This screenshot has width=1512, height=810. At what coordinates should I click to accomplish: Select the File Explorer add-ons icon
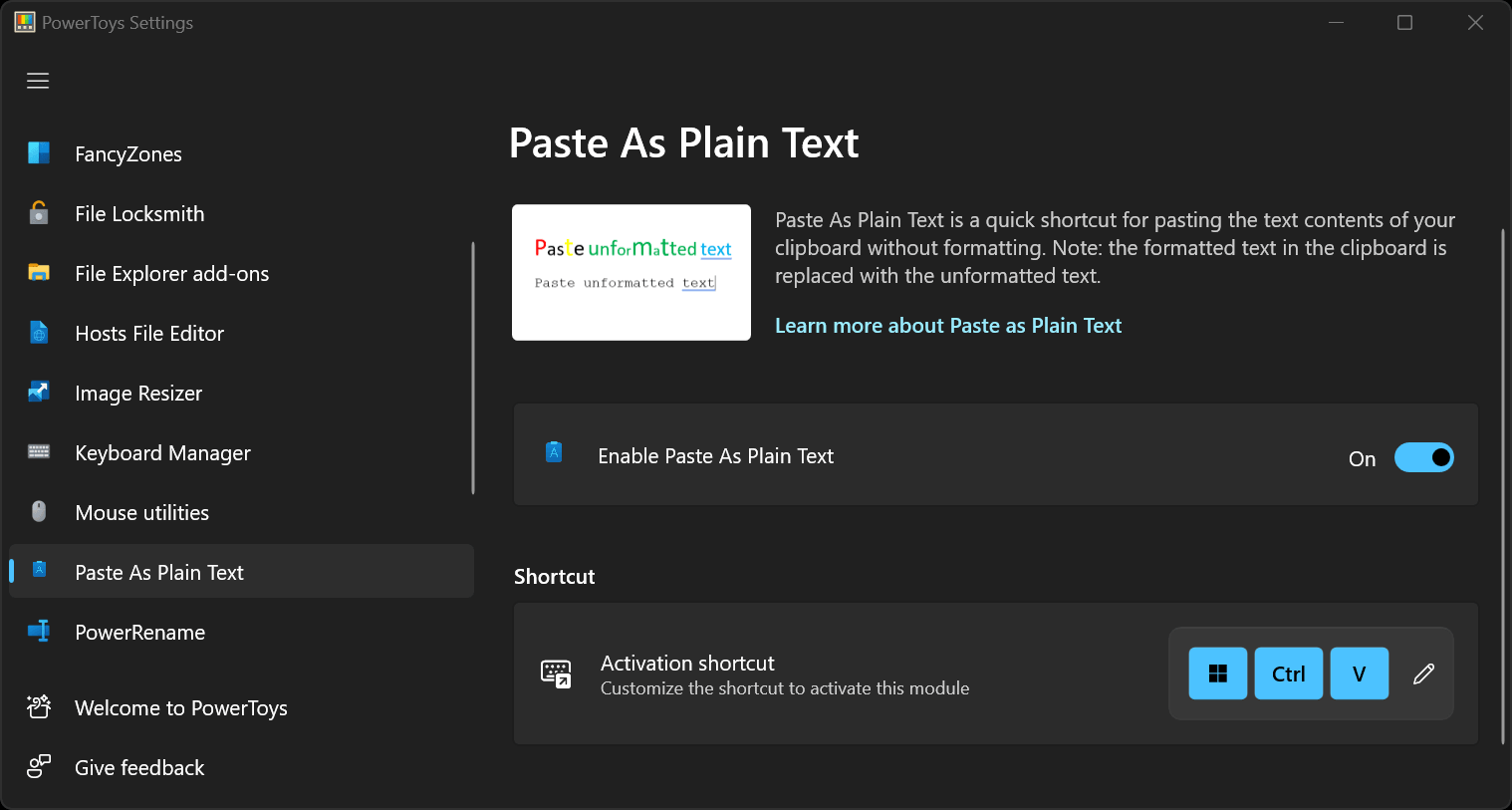pyautogui.click(x=39, y=273)
